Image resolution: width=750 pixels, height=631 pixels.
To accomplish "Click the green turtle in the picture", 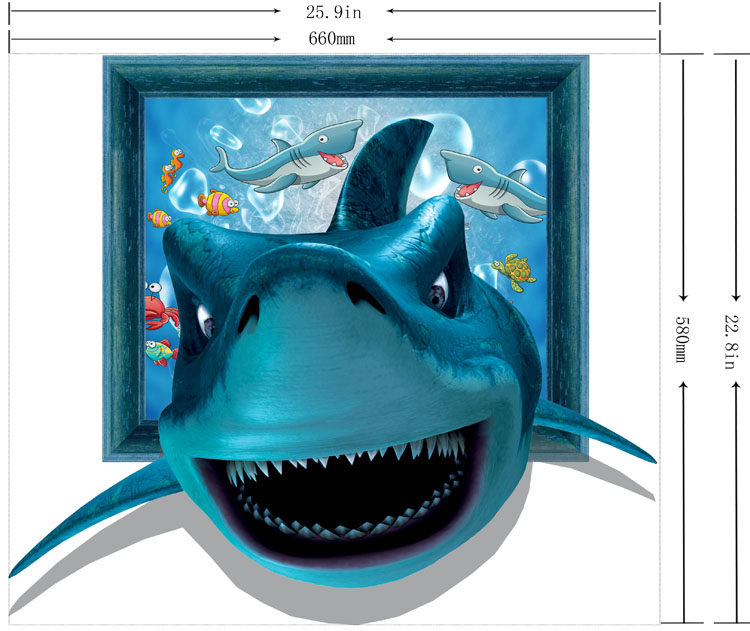I will pos(514,272).
